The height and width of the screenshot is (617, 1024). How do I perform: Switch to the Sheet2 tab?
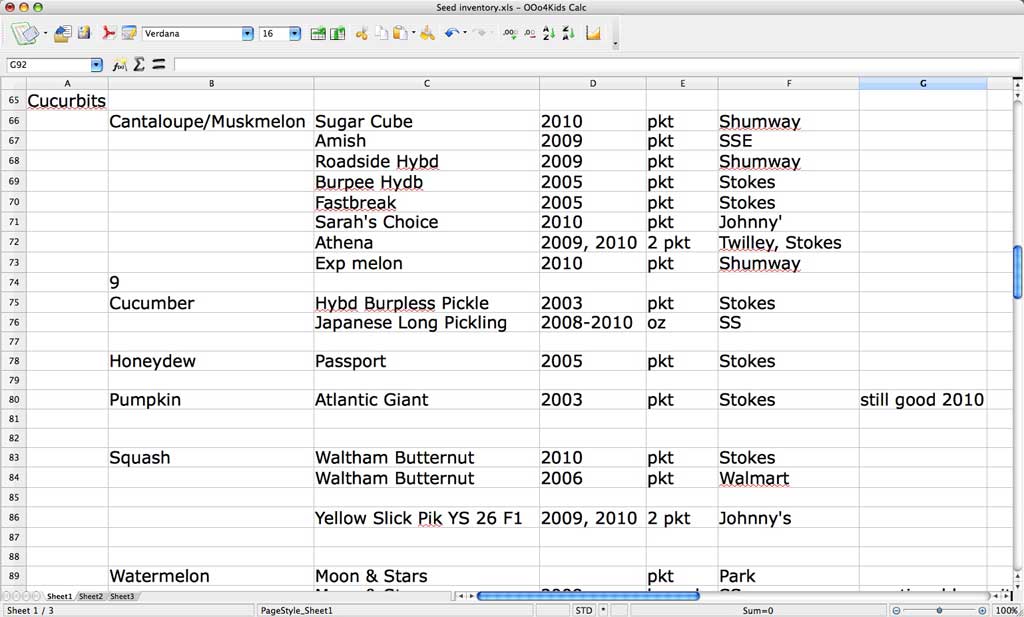(91, 597)
